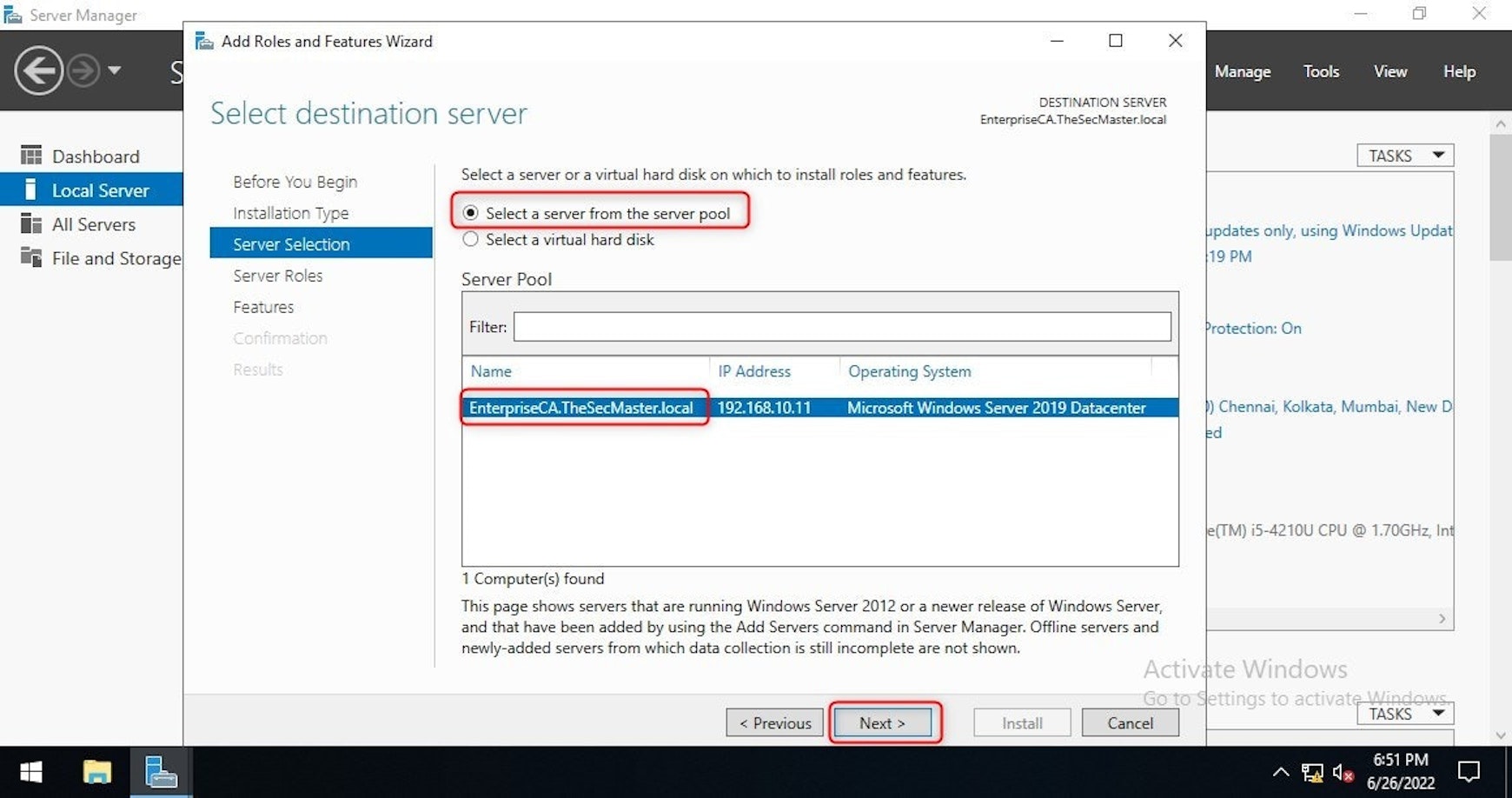Image resolution: width=1512 pixels, height=798 pixels.
Task: Open the notification center icon
Action: [x=1469, y=771]
